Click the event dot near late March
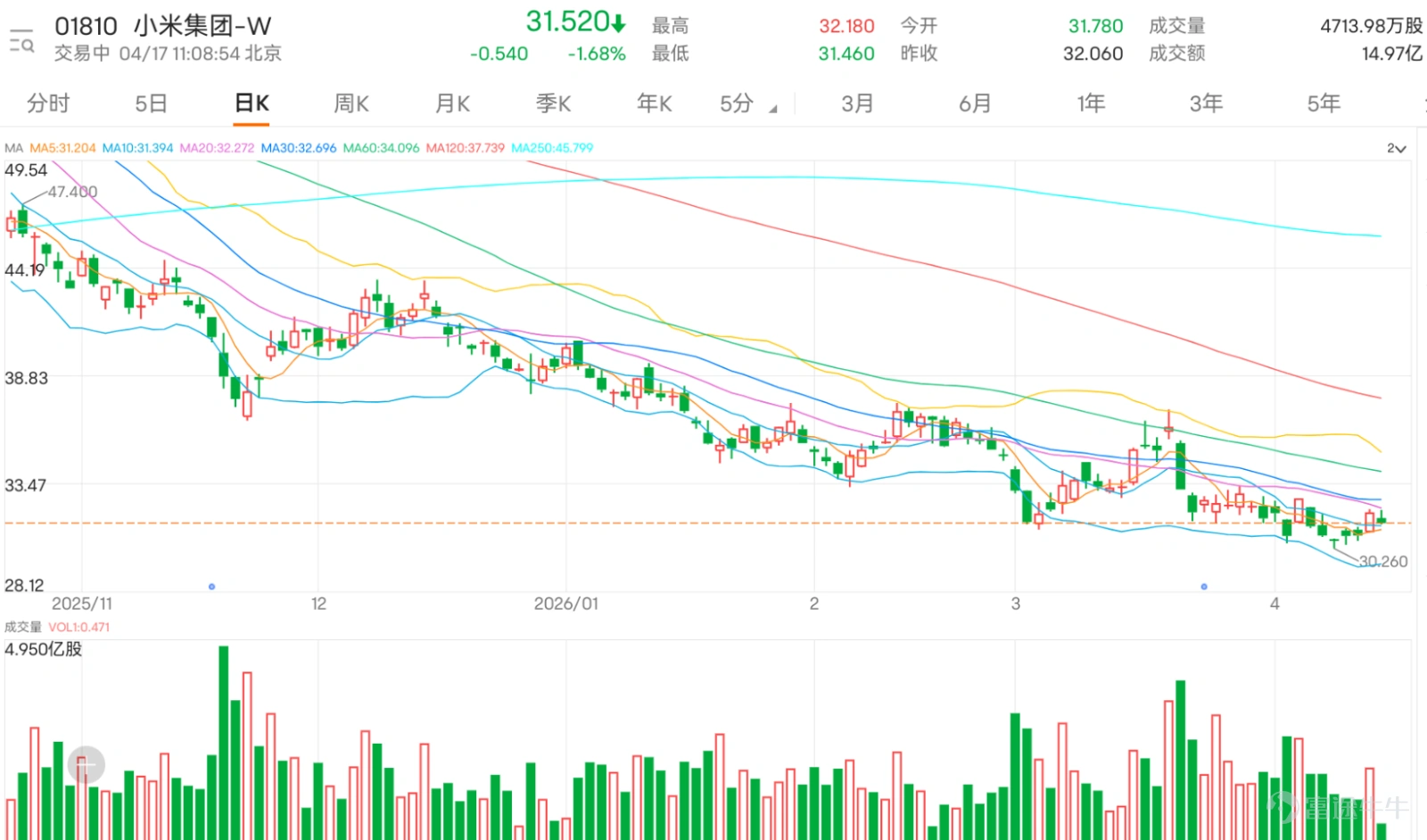1427x840 pixels. pyautogui.click(x=1204, y=587)
